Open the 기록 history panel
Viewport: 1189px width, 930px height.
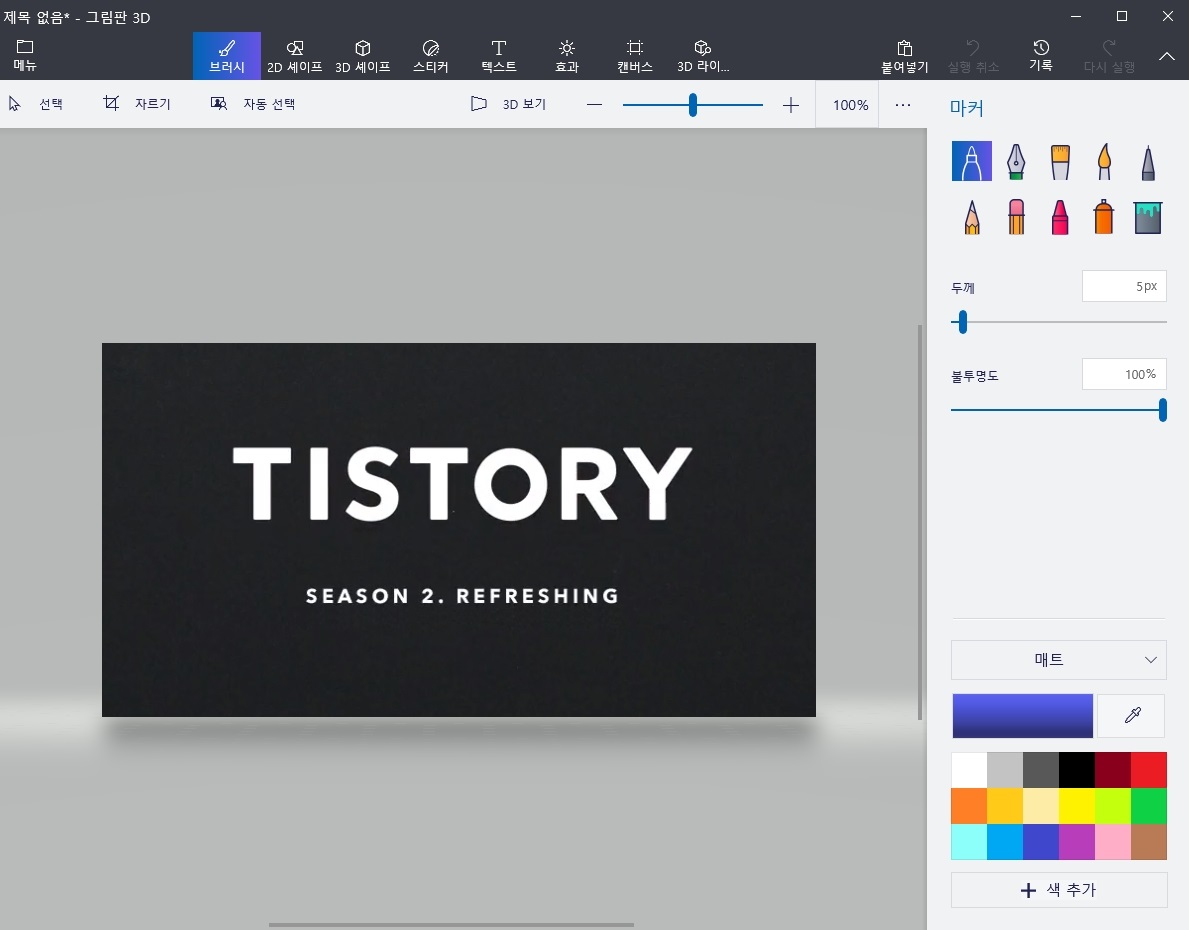pyautogui.click(x=1041, y=56)
